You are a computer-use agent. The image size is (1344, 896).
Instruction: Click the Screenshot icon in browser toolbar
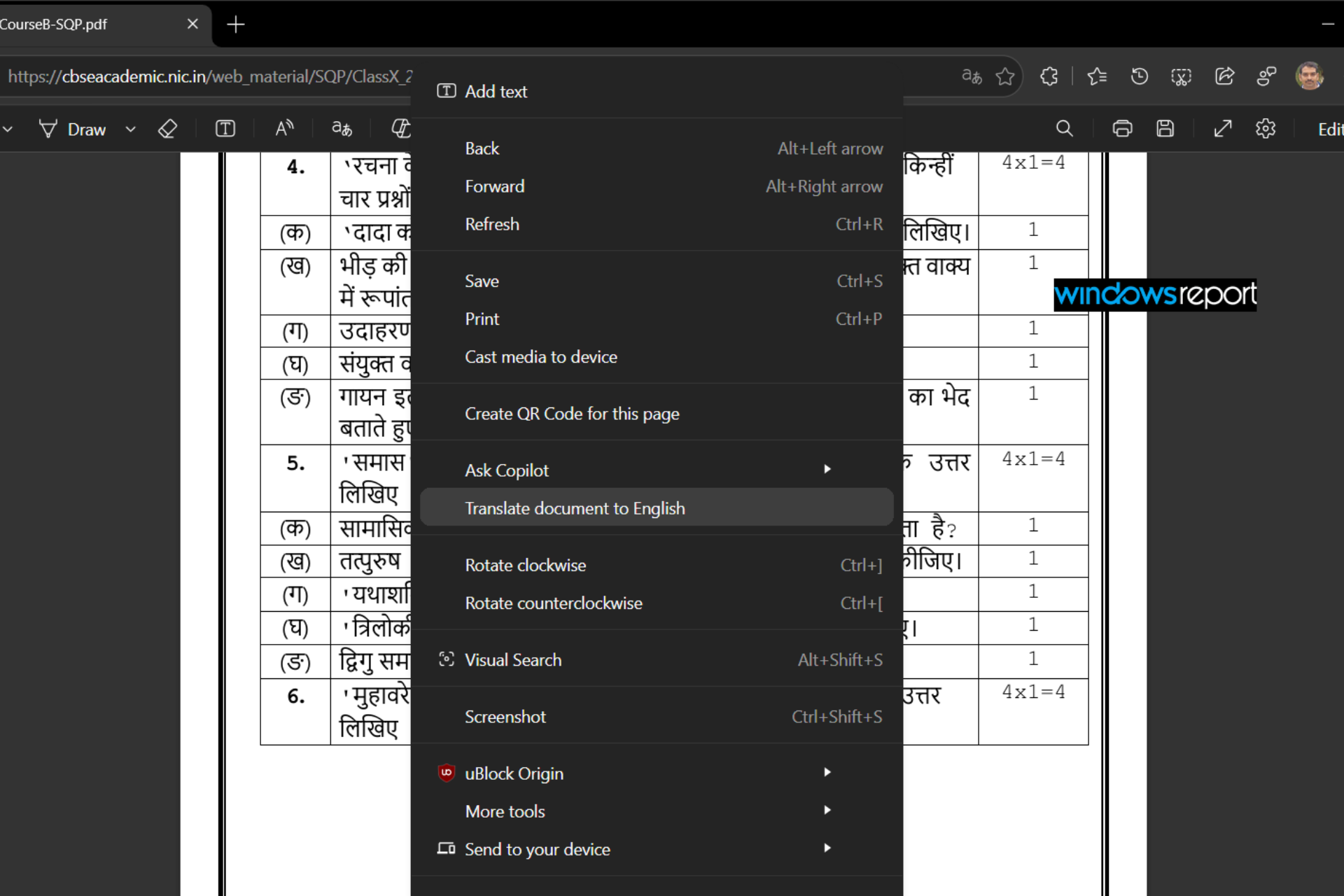pyautogui.click(x=1182, y=76)
